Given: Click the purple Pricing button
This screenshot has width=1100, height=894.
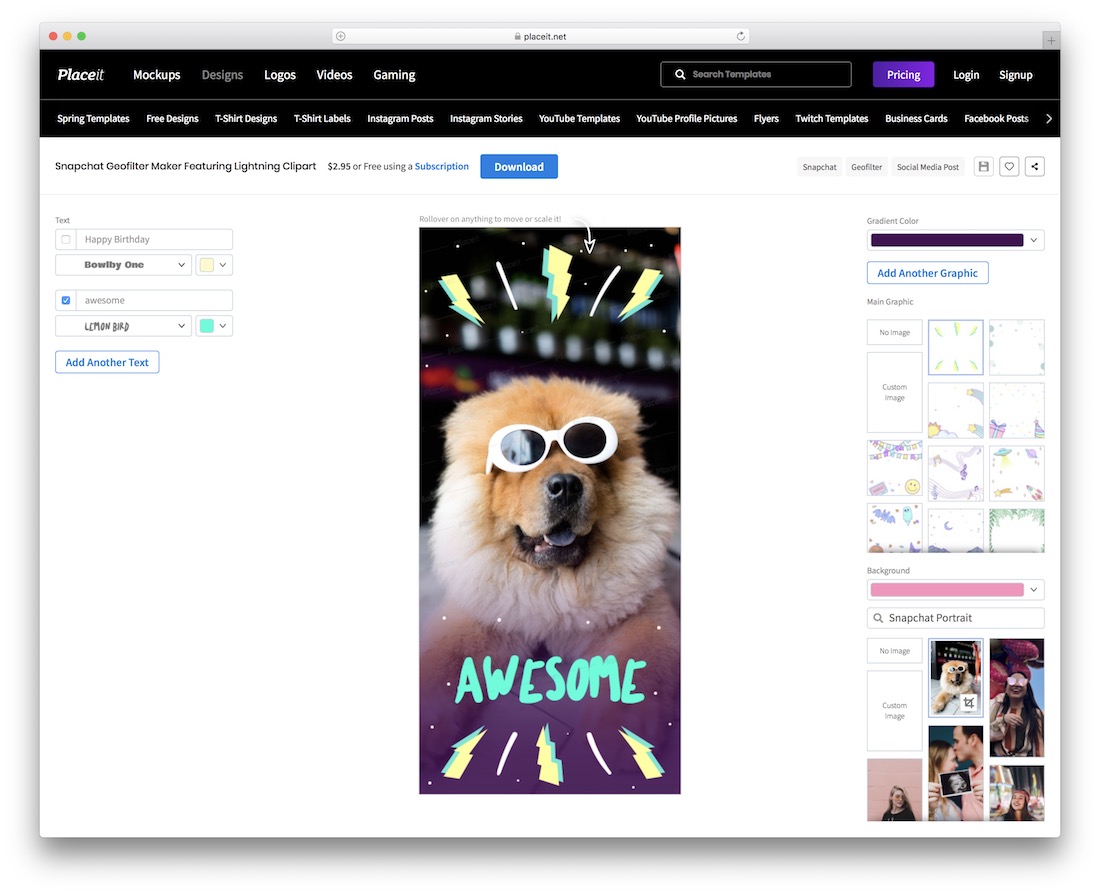Looking at the screenshot, I should [x=904, y=74].
